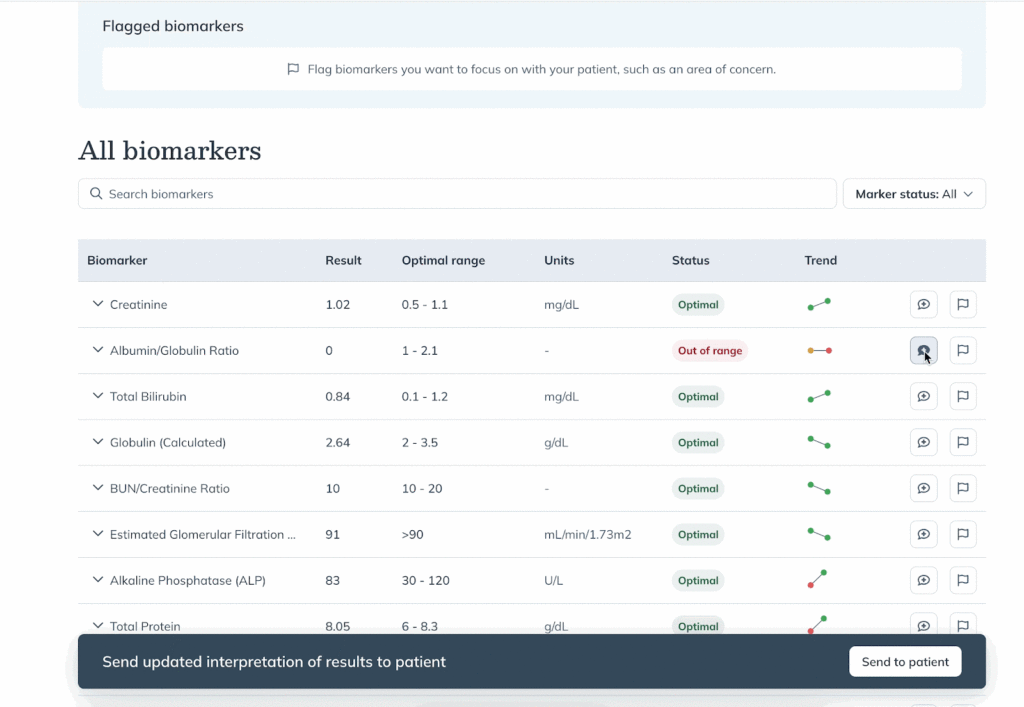Viewport: 1024px width, 707px height.
Task: Expand the Total Protein row
Action: click(x=97, y=625)
